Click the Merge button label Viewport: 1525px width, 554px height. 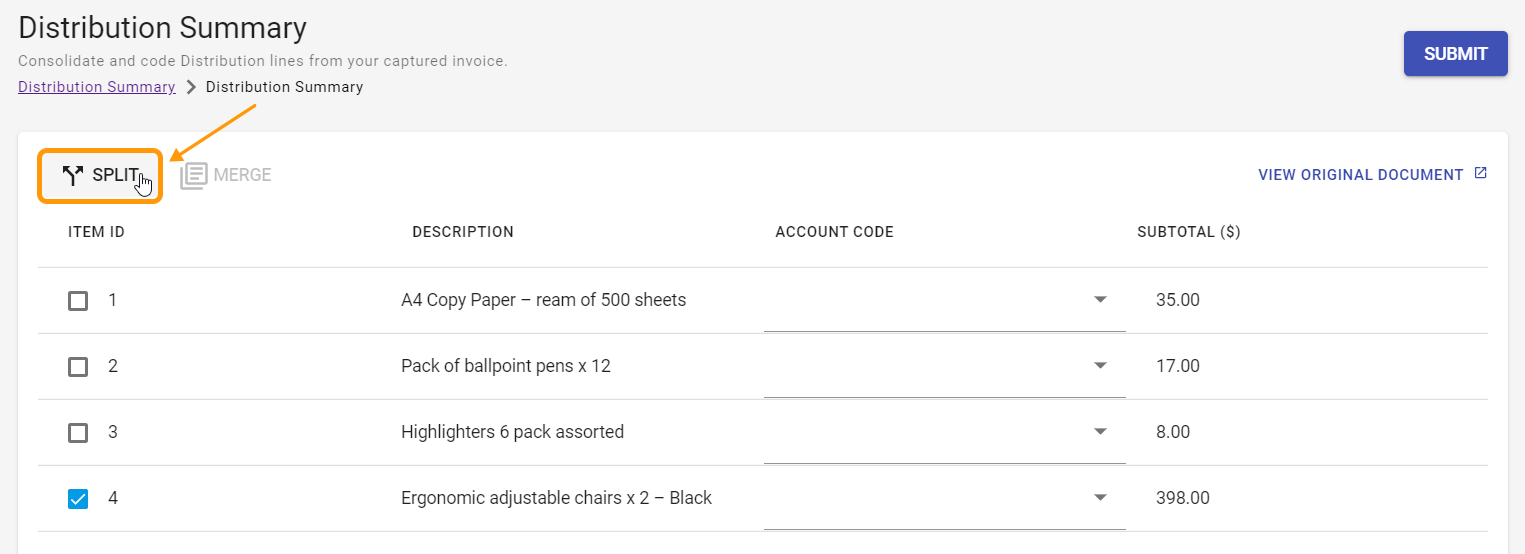[242, 175]
